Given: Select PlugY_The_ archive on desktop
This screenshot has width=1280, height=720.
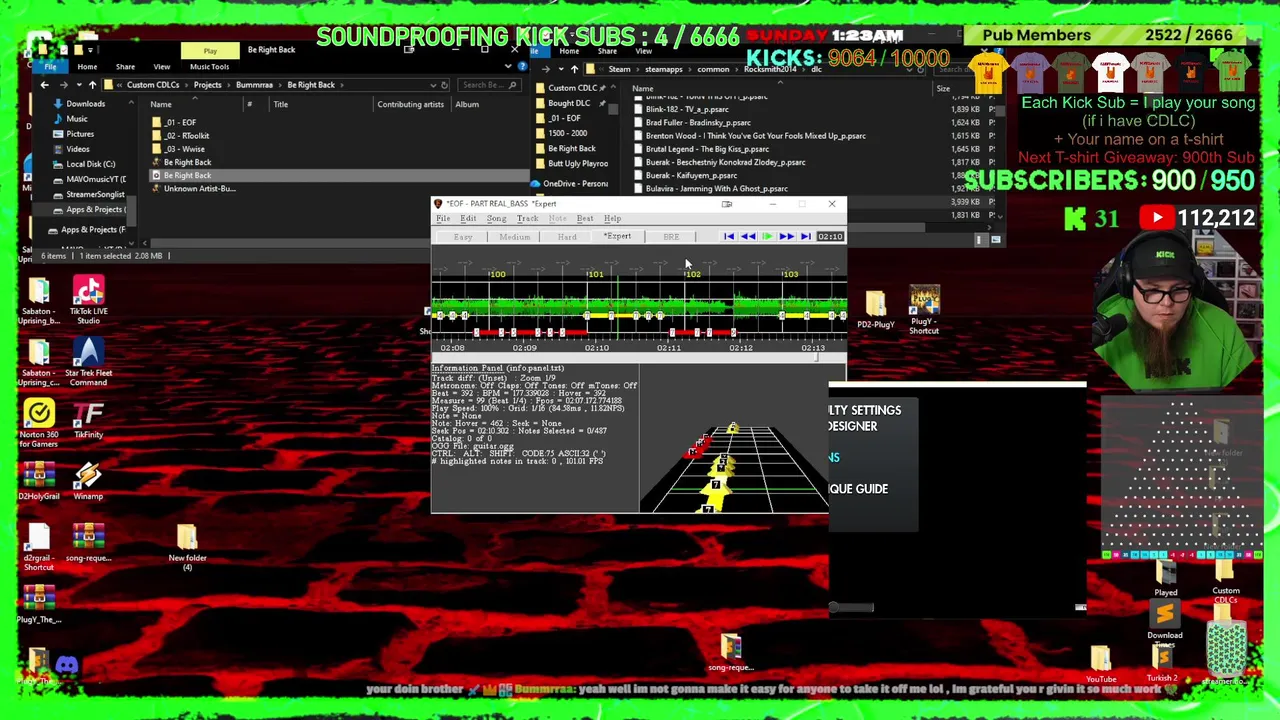Looking at the screenshot, I should point(39,605).
